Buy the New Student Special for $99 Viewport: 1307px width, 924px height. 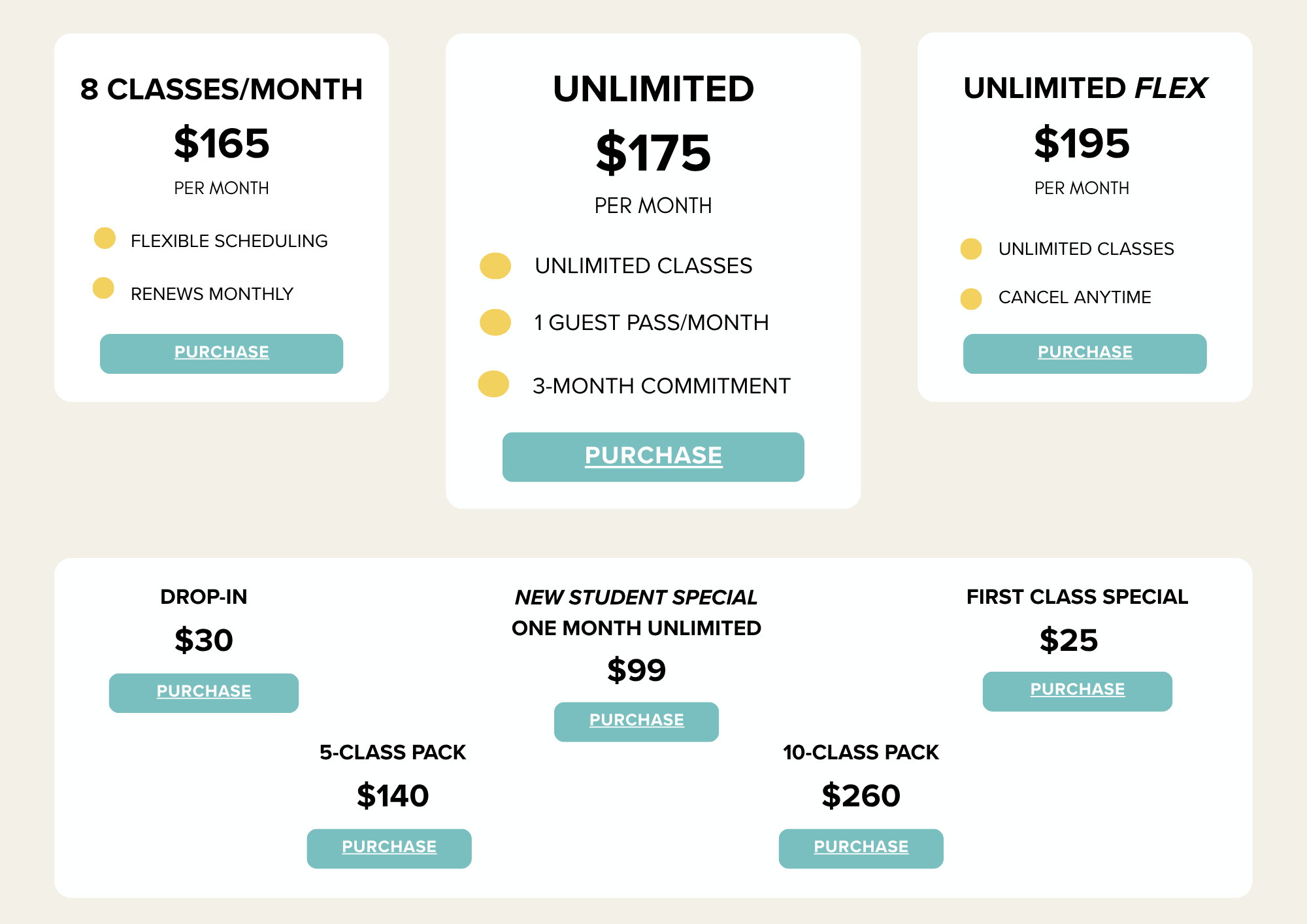point(637,721)
